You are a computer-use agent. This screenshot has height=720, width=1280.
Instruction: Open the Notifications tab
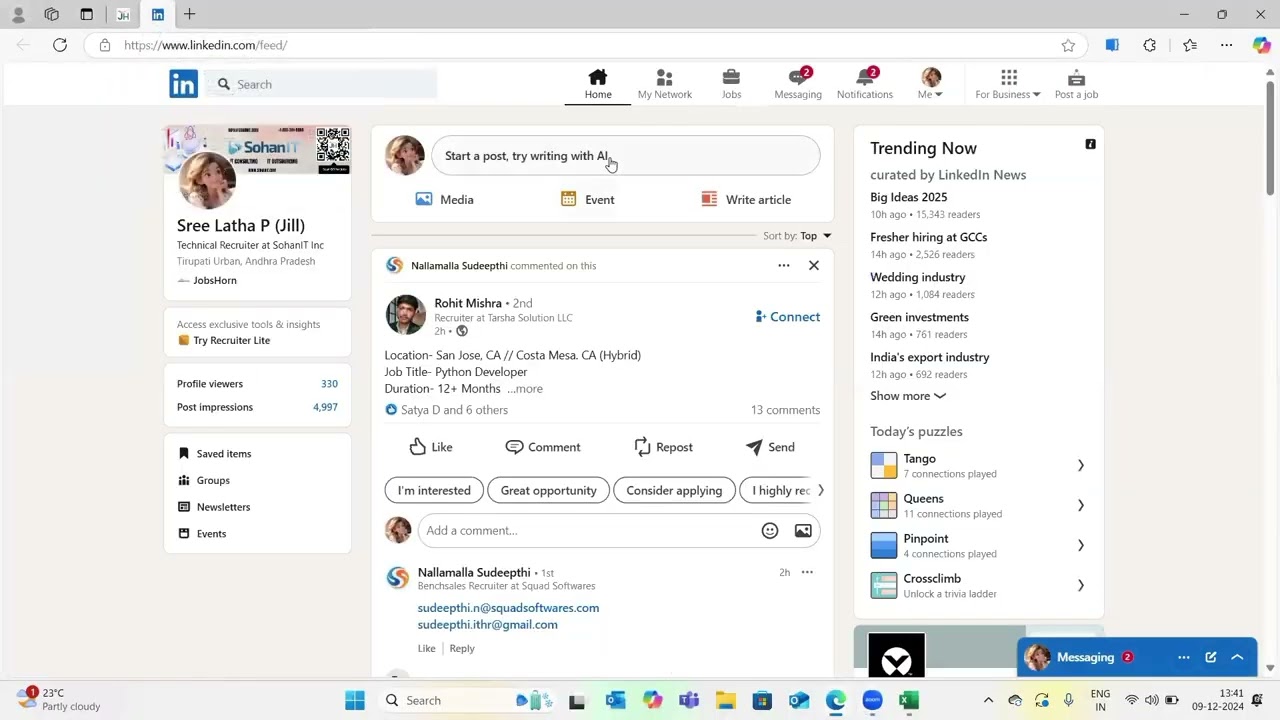pyautogui.click(x=865, y=84)
